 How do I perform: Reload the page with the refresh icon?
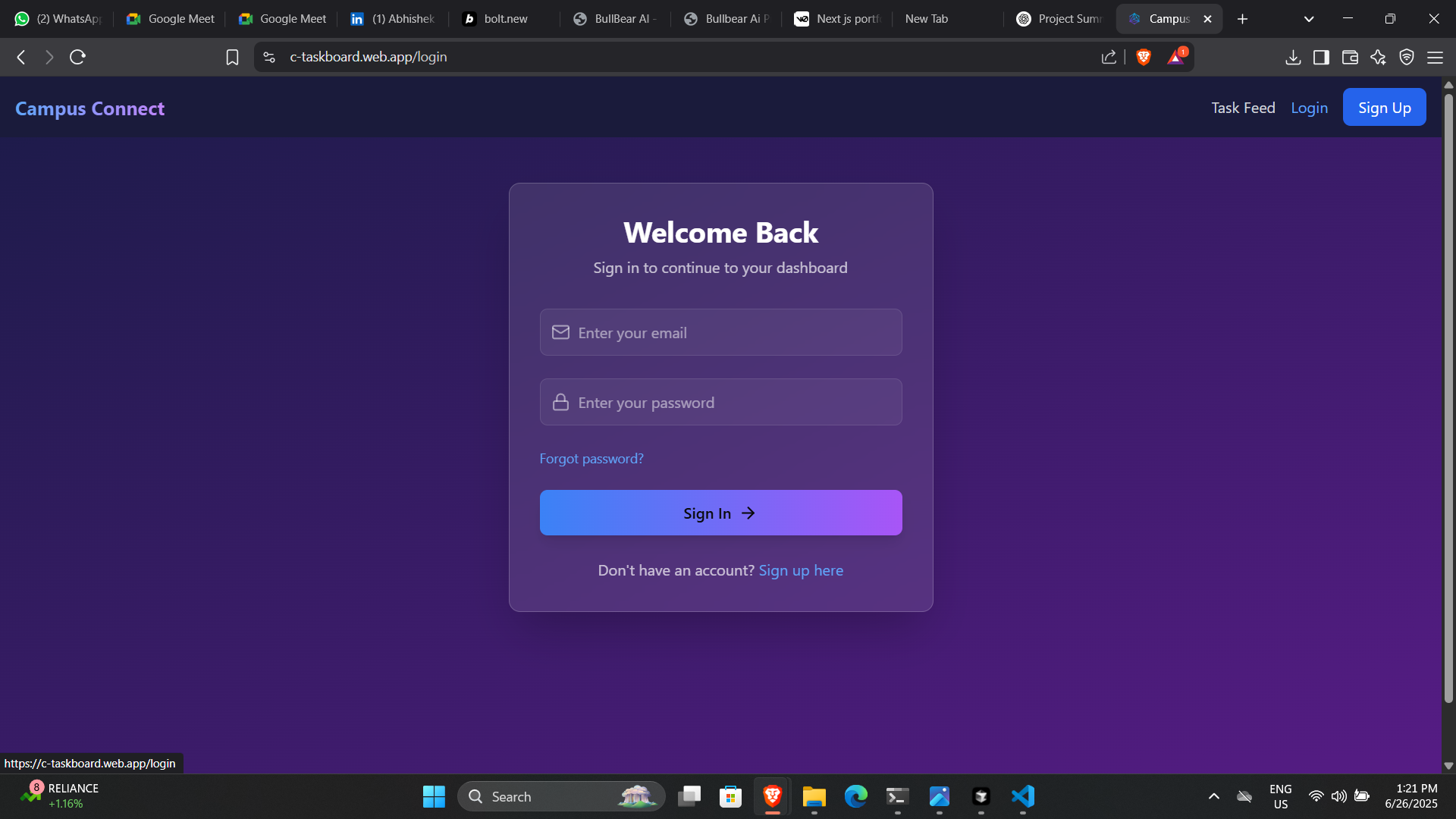(77, 57)
